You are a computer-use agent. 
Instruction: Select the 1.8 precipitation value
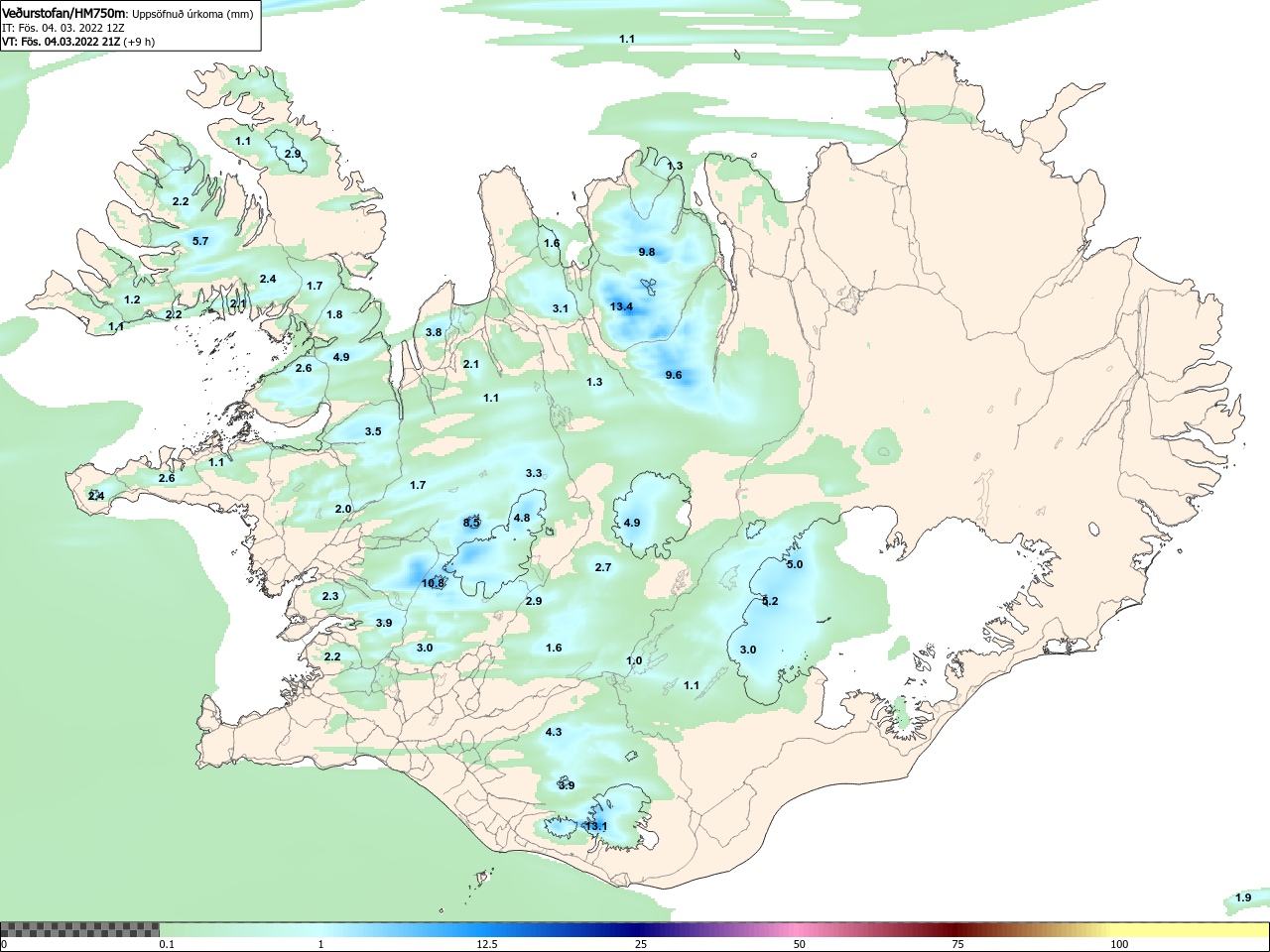pyautogui.click(x=334, y=314)
